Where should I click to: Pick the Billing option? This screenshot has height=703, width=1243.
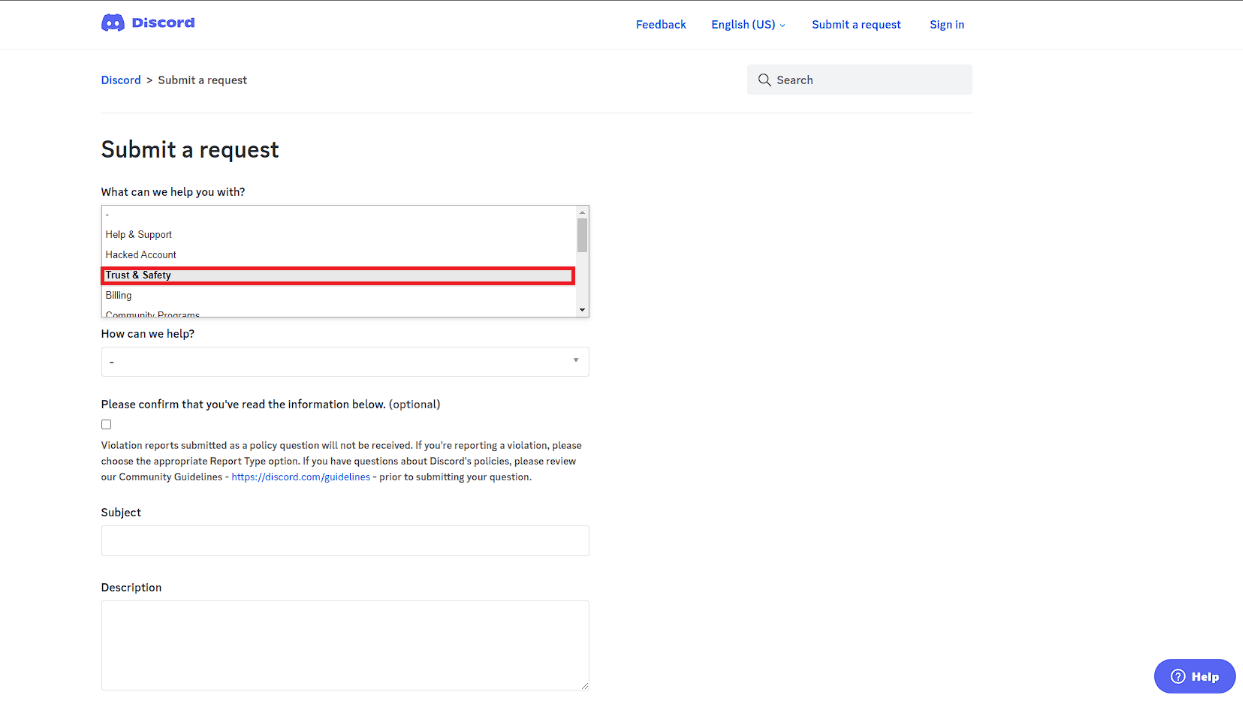(119, 296)
